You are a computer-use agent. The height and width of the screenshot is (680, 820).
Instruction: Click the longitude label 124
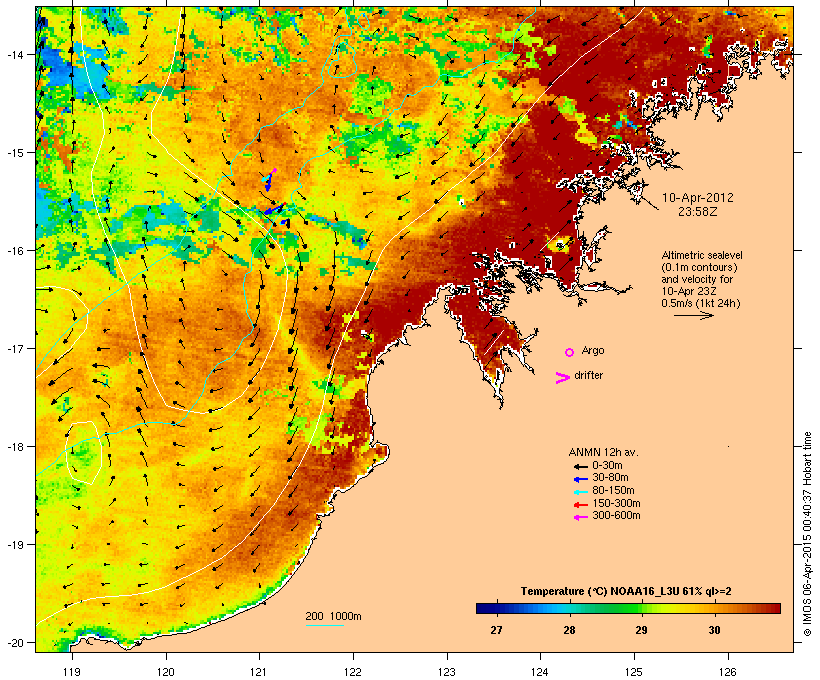541,672
